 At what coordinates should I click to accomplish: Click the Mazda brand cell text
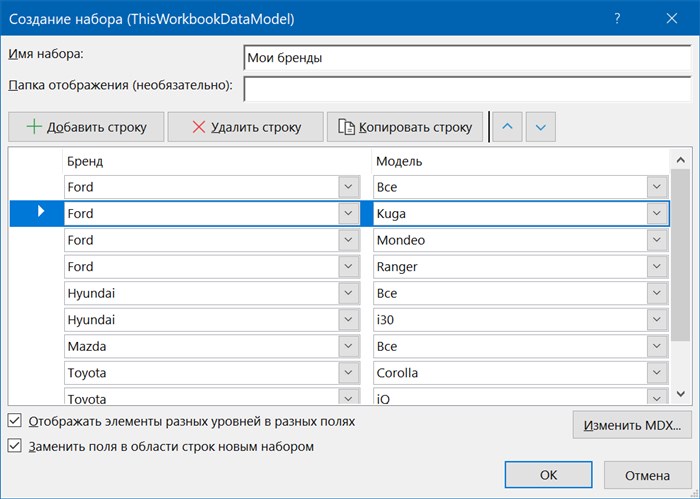click(87, 346)
